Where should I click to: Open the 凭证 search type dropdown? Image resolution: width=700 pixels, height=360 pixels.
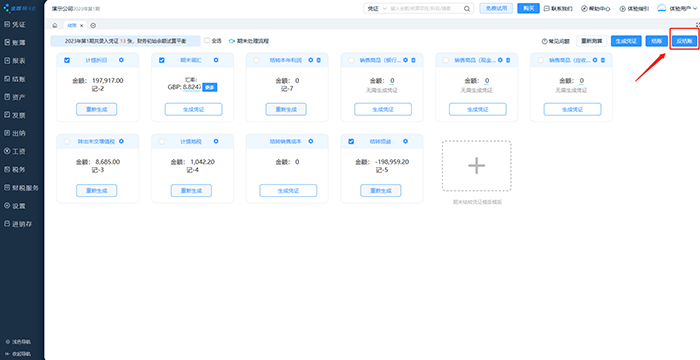coord(377,8)
